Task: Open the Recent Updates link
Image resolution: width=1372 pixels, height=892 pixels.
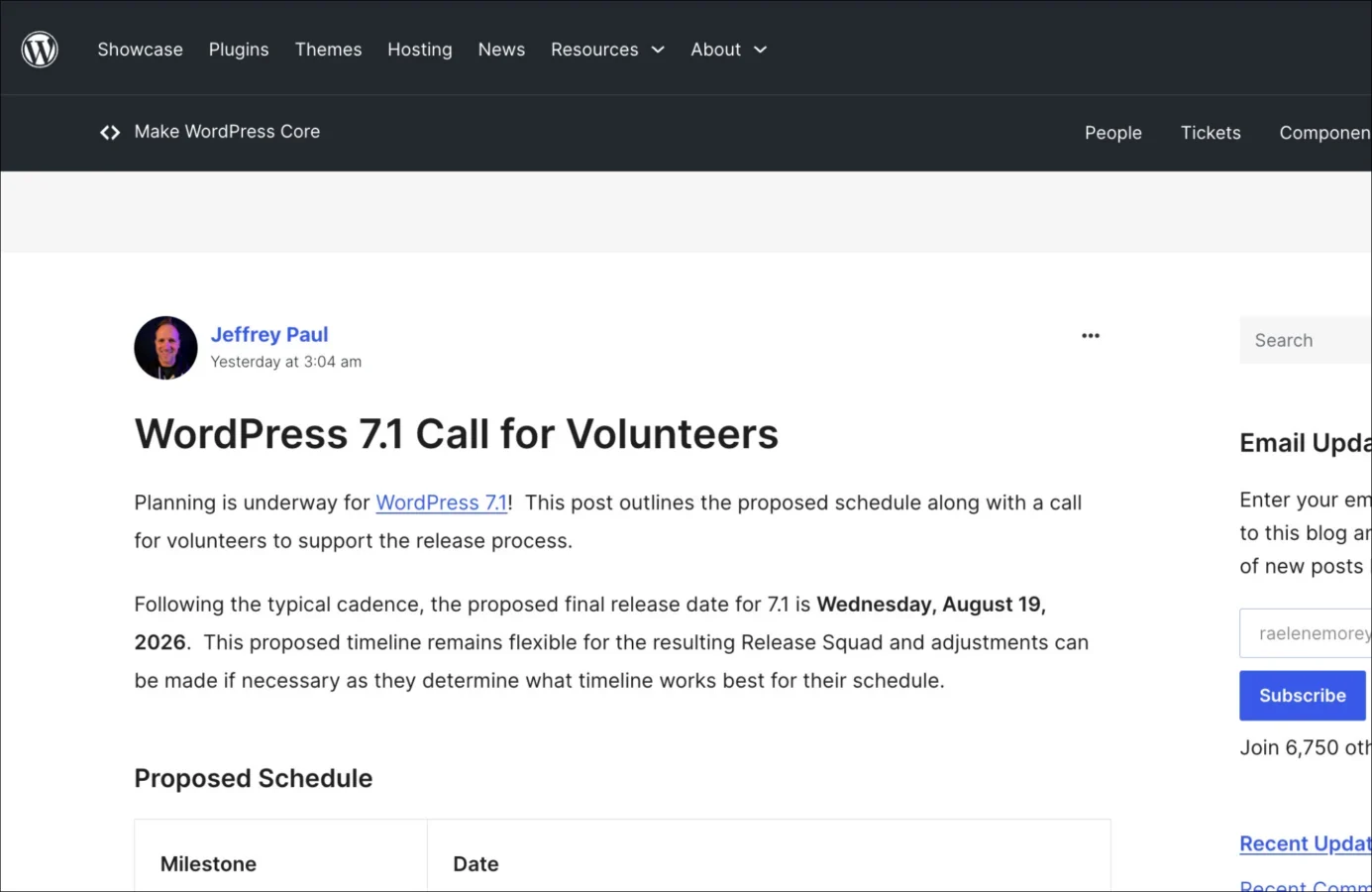Action: click(x=1306, y=843)
